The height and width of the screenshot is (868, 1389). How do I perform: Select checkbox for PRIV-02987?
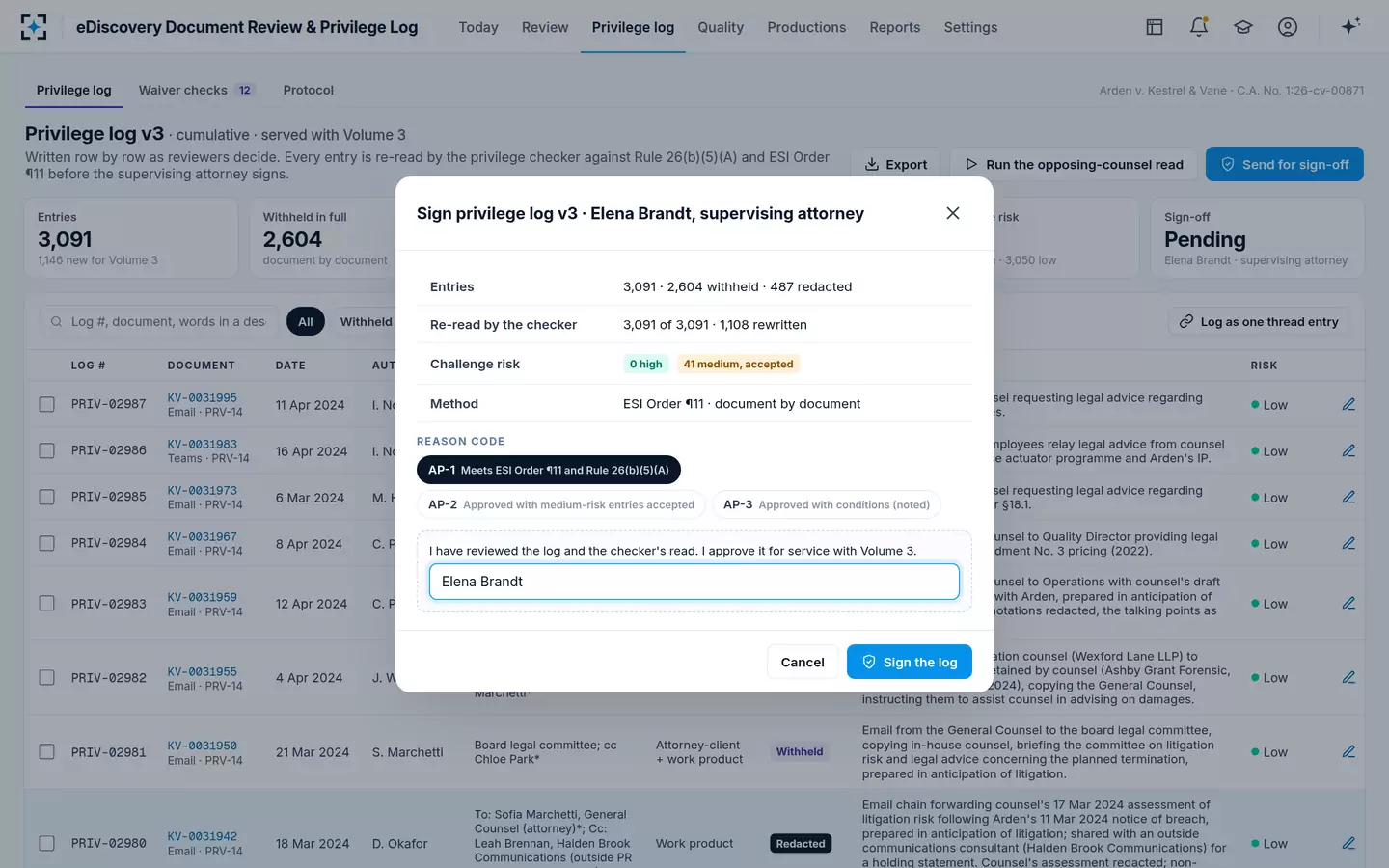46,404
